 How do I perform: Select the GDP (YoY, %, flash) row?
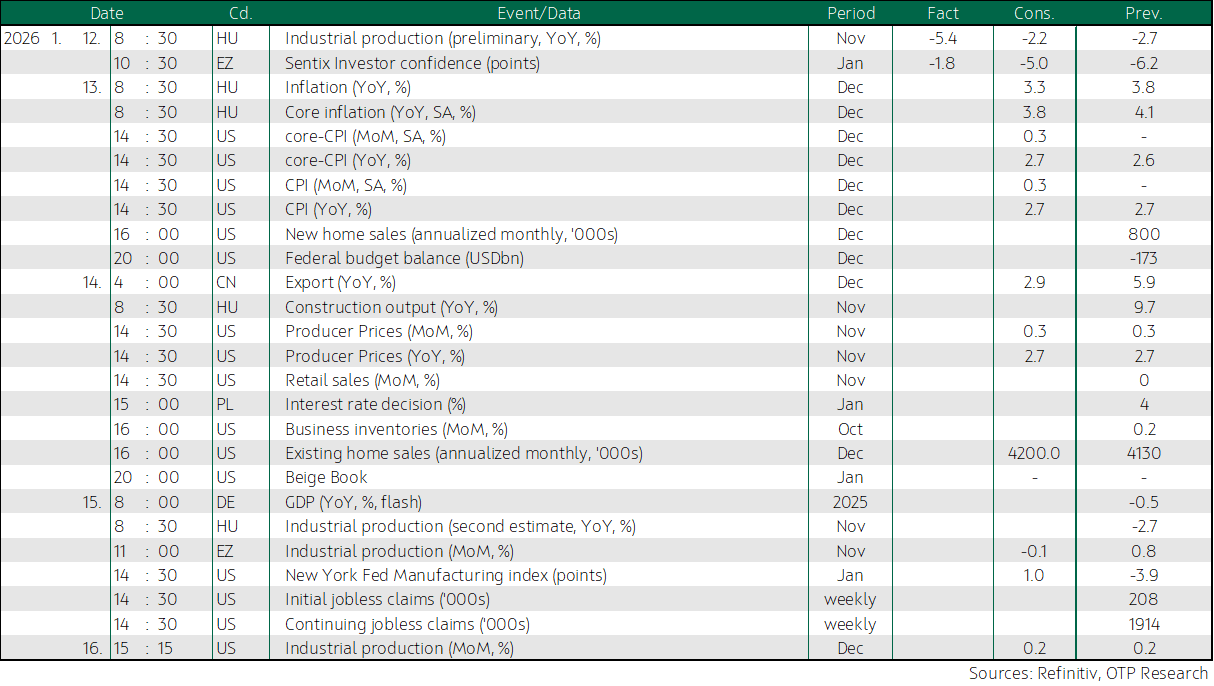pos(606,502)
